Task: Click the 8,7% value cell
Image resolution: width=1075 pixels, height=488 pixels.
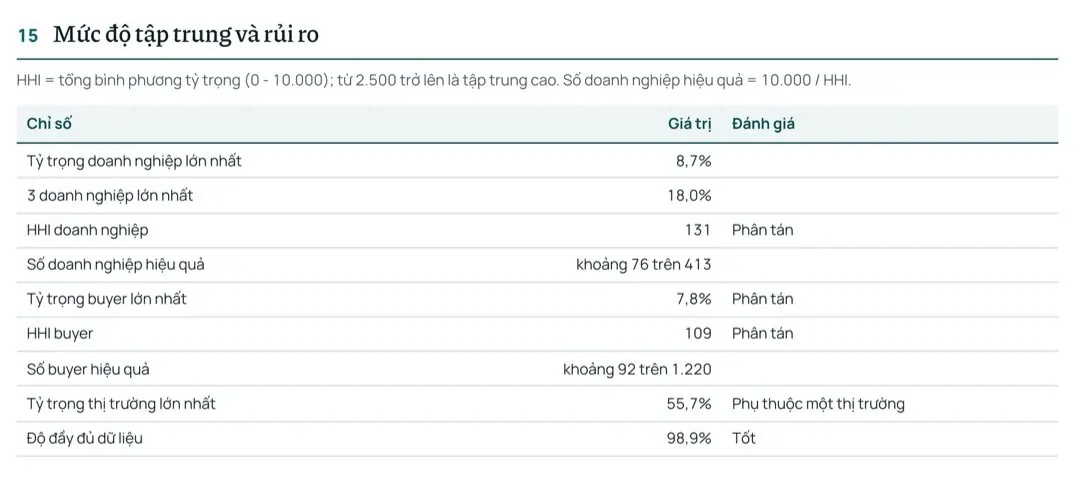Action: point(693,162)
